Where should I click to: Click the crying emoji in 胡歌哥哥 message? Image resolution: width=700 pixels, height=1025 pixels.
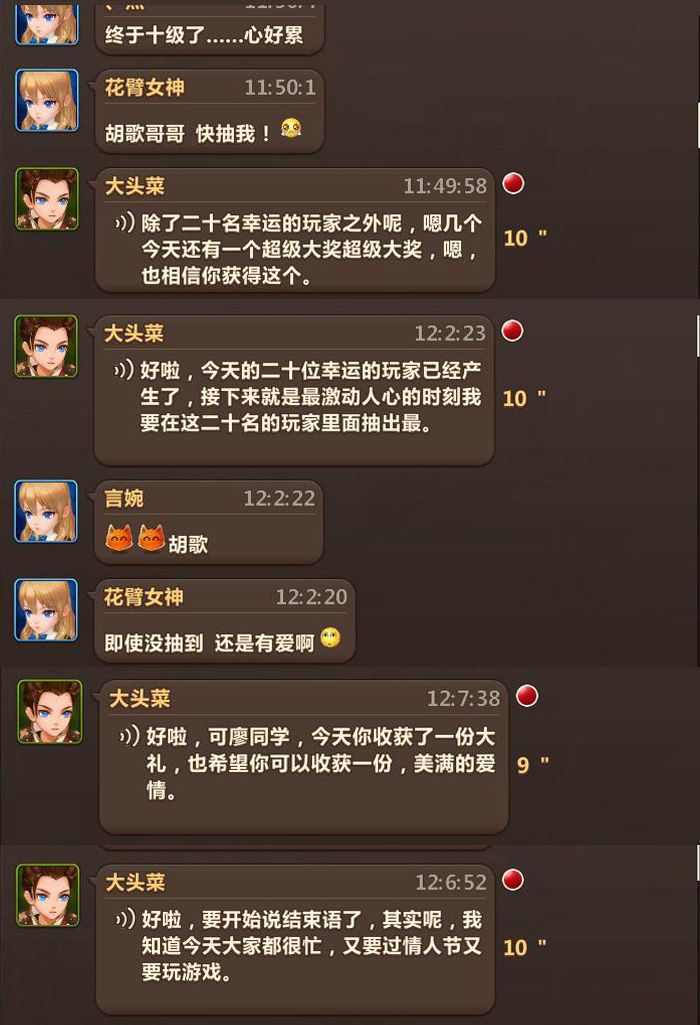[291, 127]
